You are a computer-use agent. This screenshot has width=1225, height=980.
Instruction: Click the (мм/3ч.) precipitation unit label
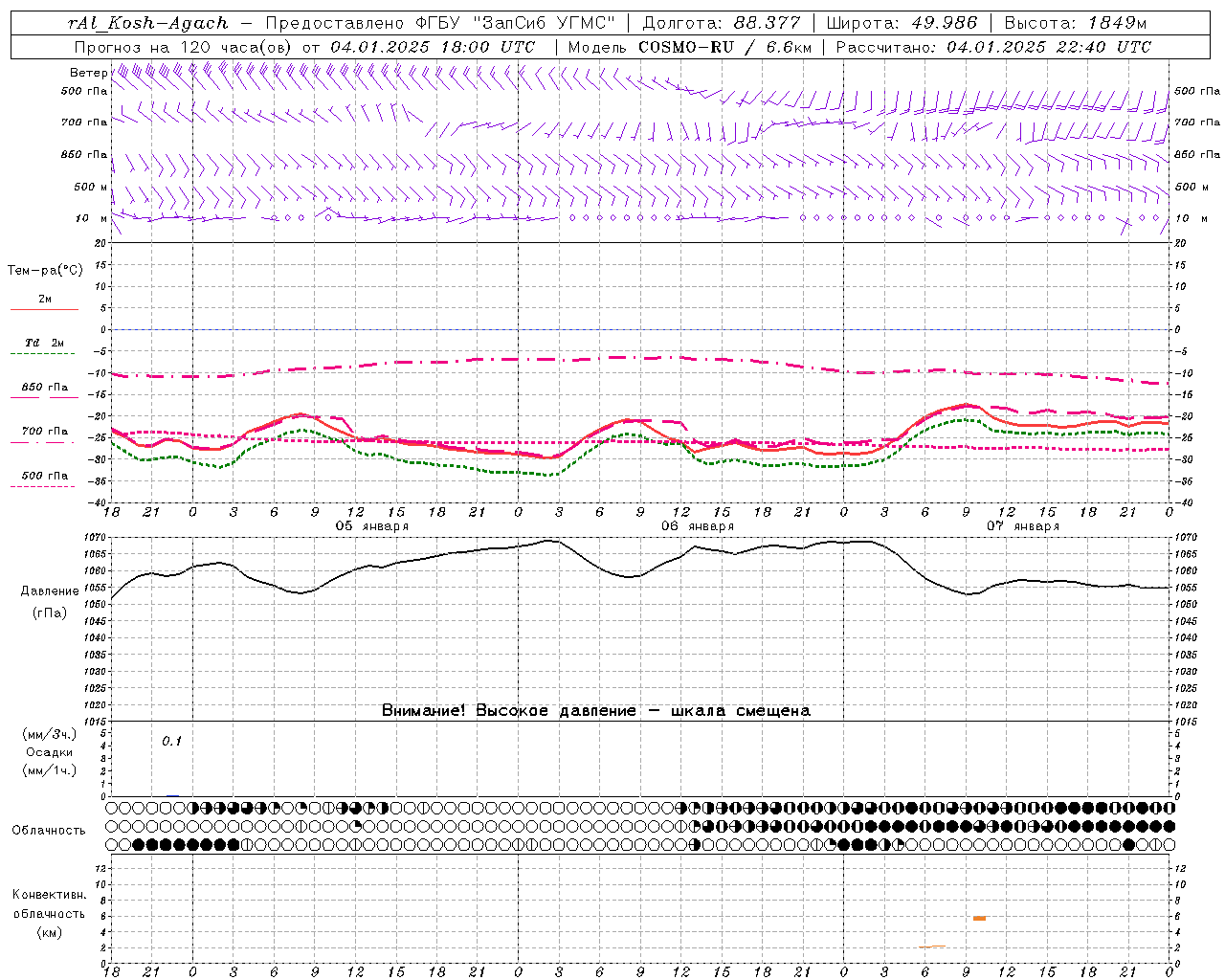(50, 734)
